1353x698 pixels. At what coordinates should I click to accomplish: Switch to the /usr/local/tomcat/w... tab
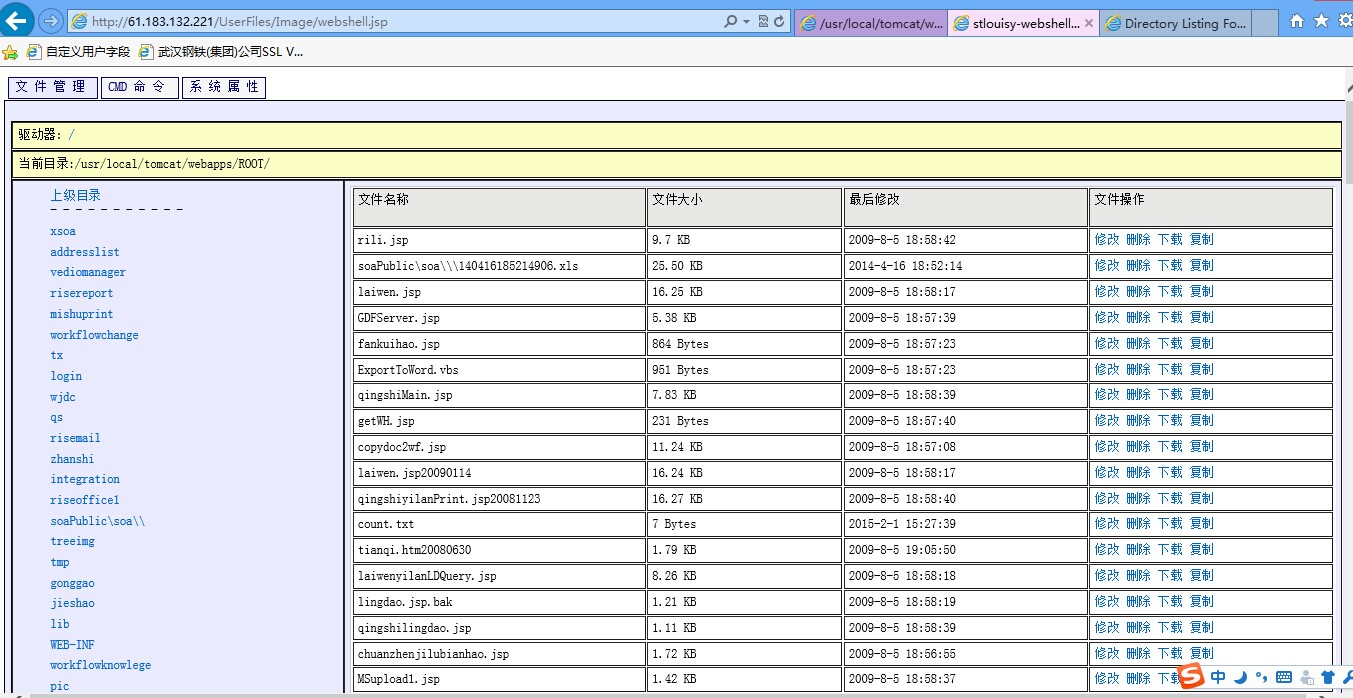tap(870, 23)
